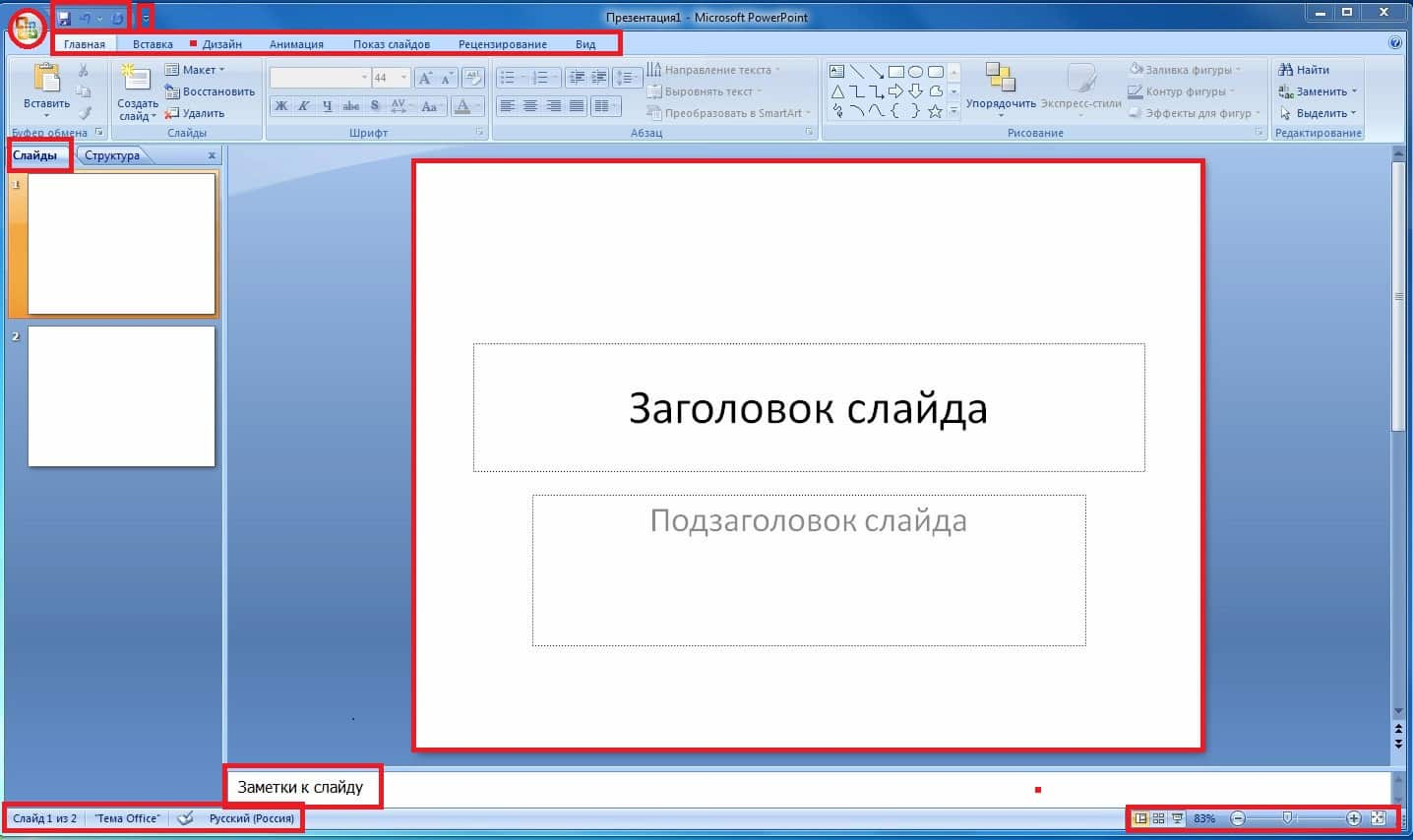Viewport: 1413px width, 840px height.
Task: Click Удалить delete slide button
Action: (195, 113)
